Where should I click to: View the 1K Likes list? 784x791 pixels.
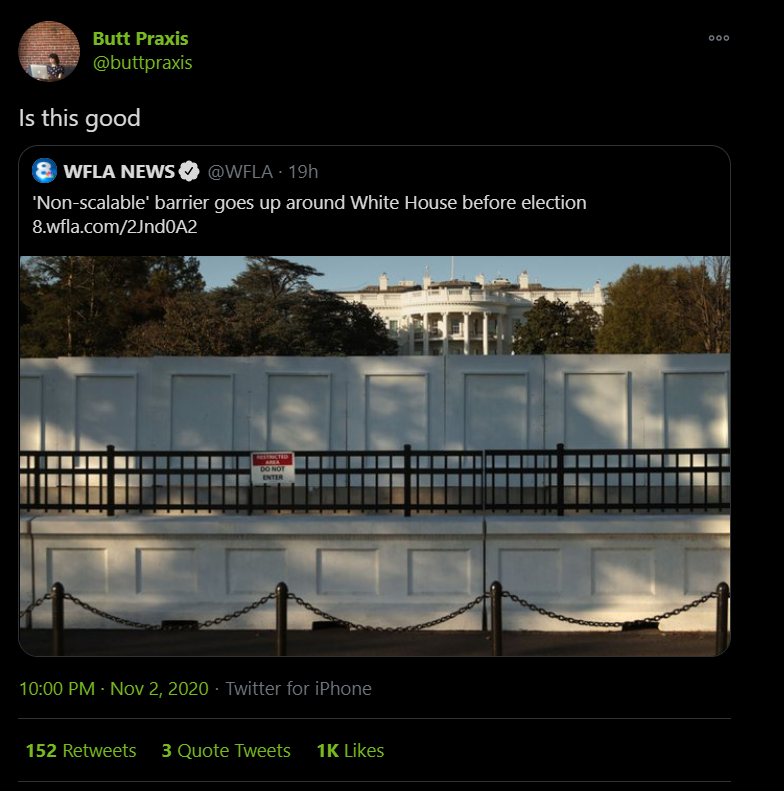(350, 751)
